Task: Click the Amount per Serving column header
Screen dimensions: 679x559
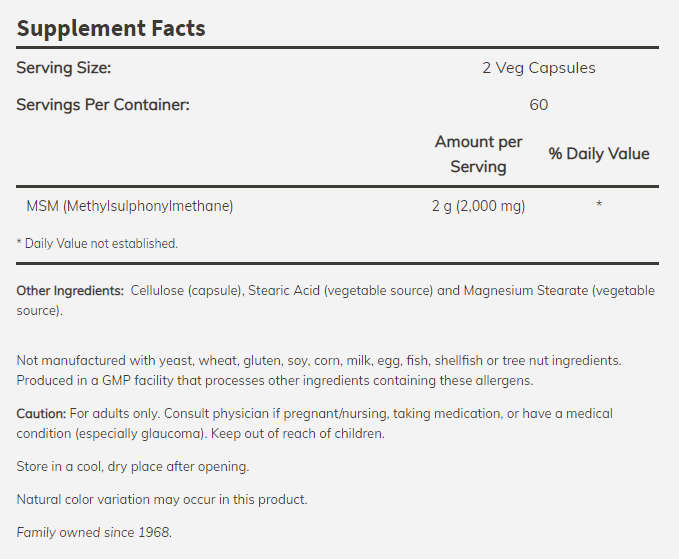Action: (x=478, y=154)
